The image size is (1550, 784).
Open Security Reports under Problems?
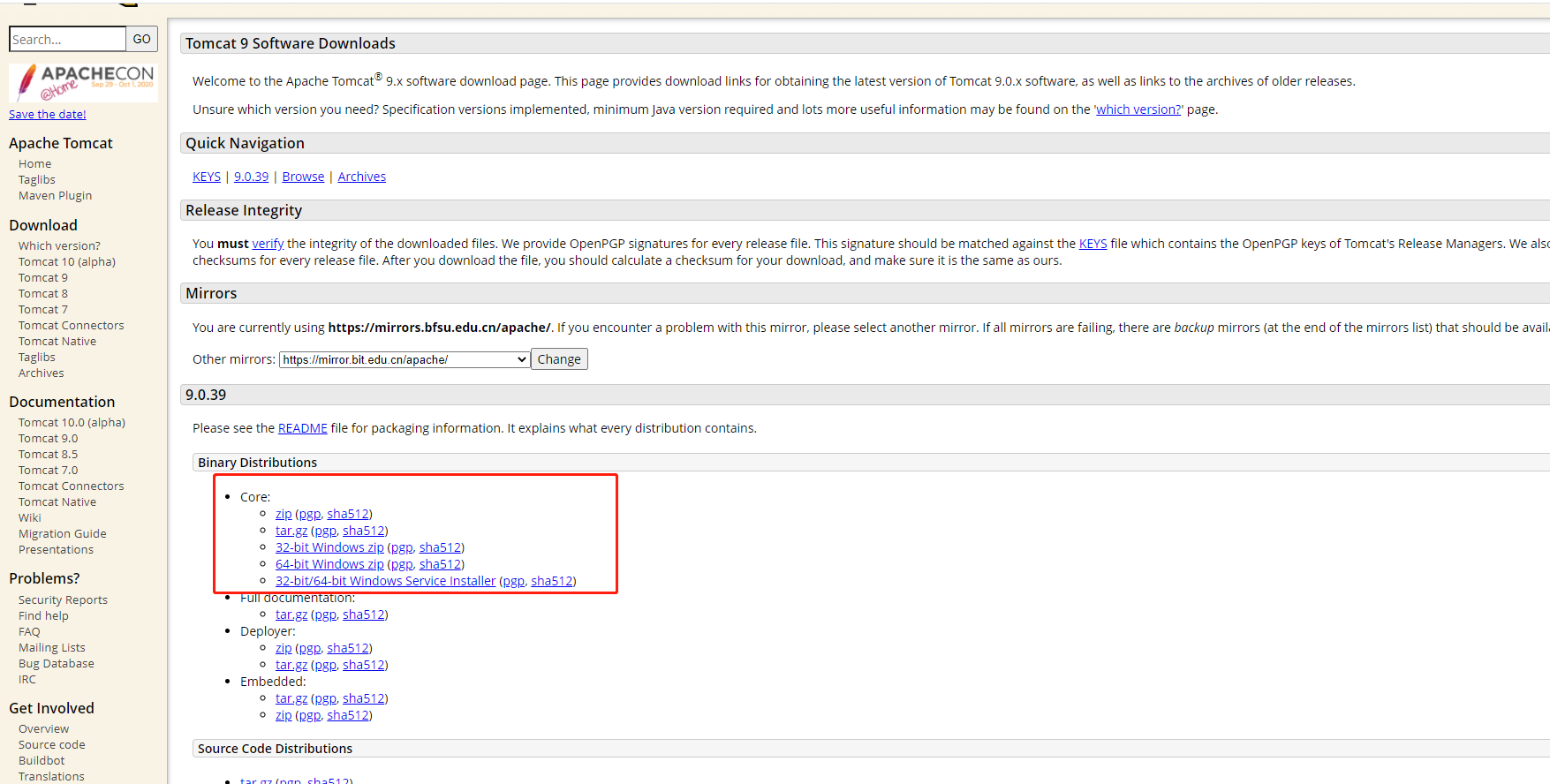(63, 600)
